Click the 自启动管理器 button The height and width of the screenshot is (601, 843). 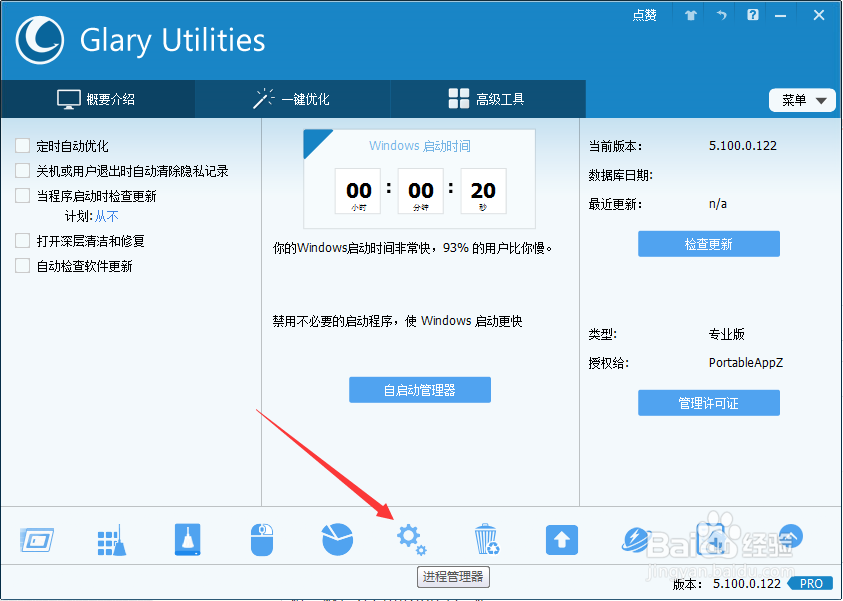(420, 390)
